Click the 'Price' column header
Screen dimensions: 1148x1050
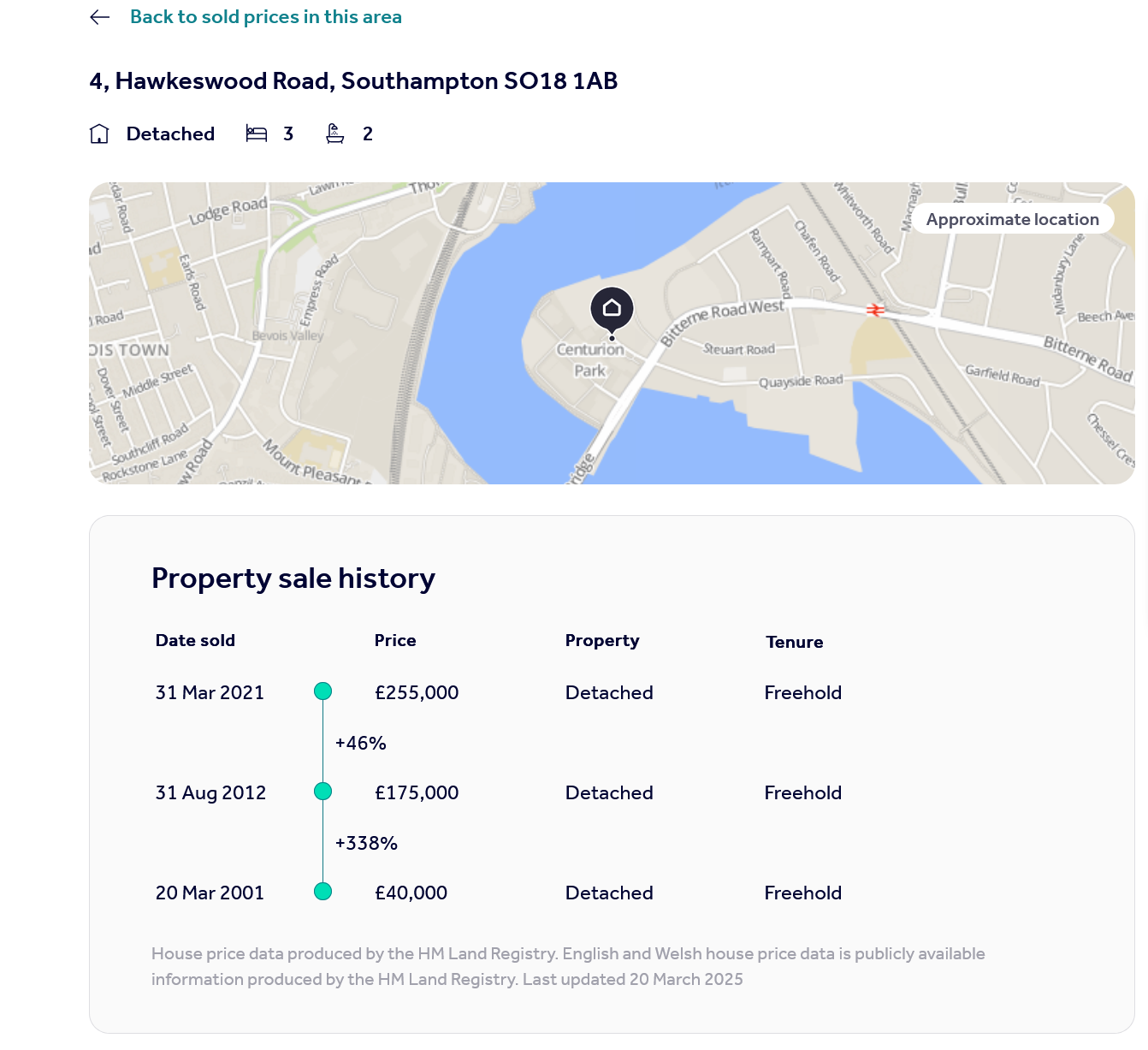coord(395,640)
